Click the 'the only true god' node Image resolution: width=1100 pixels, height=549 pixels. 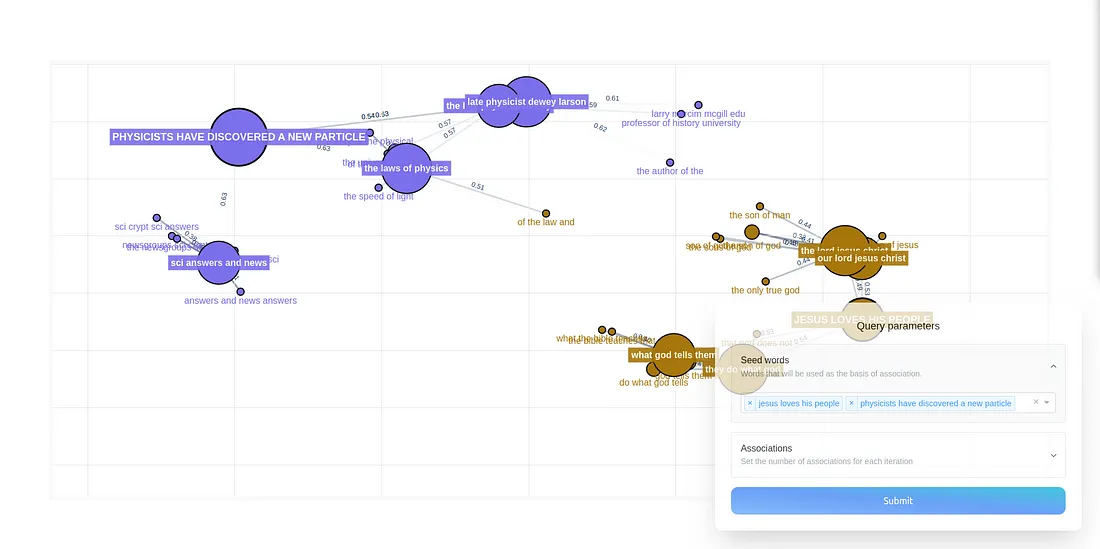(x=765, y=281)
